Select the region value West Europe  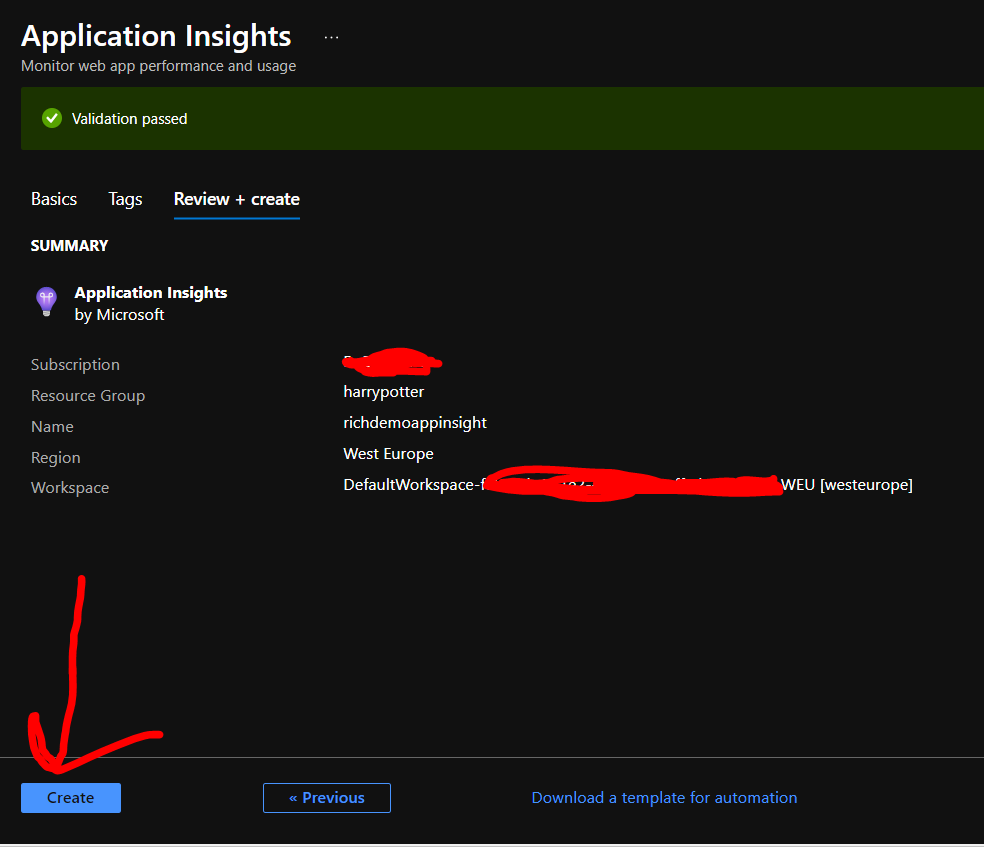click(x=388, y=454)
